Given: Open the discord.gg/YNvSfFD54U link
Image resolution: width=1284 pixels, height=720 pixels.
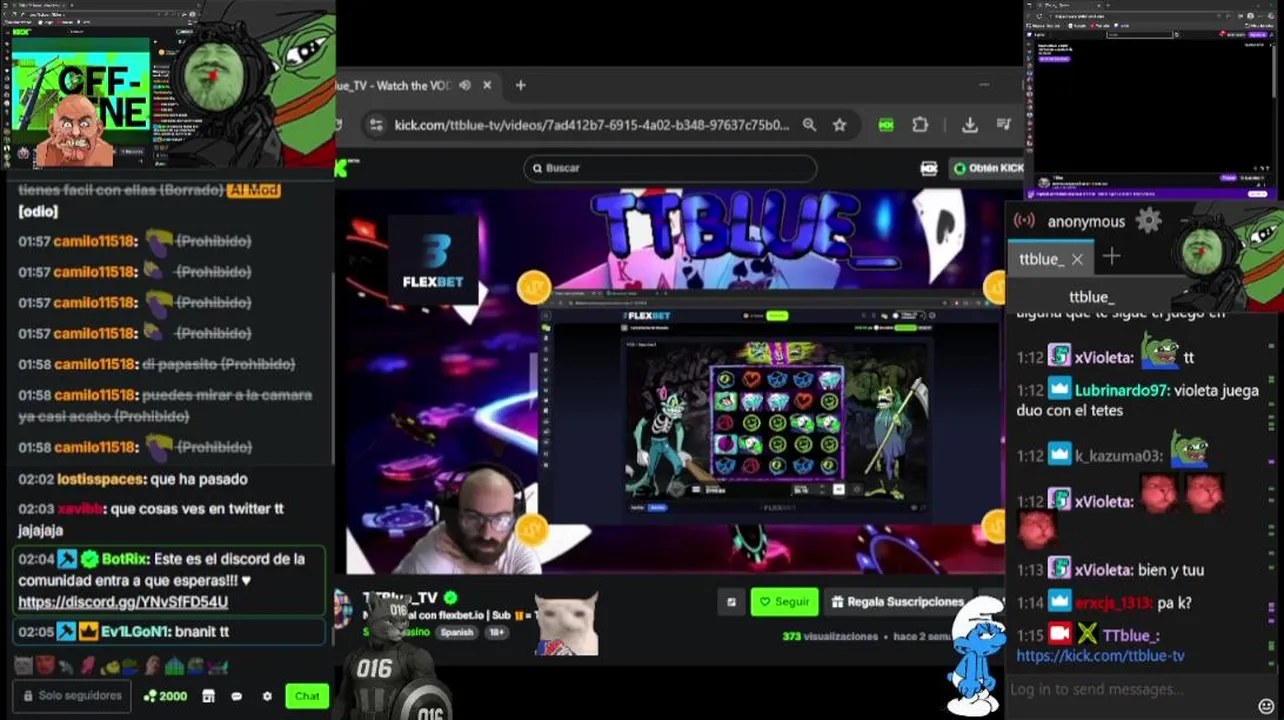Looking at the screenshot, I should pyautogui.click(x=123, y=602).
